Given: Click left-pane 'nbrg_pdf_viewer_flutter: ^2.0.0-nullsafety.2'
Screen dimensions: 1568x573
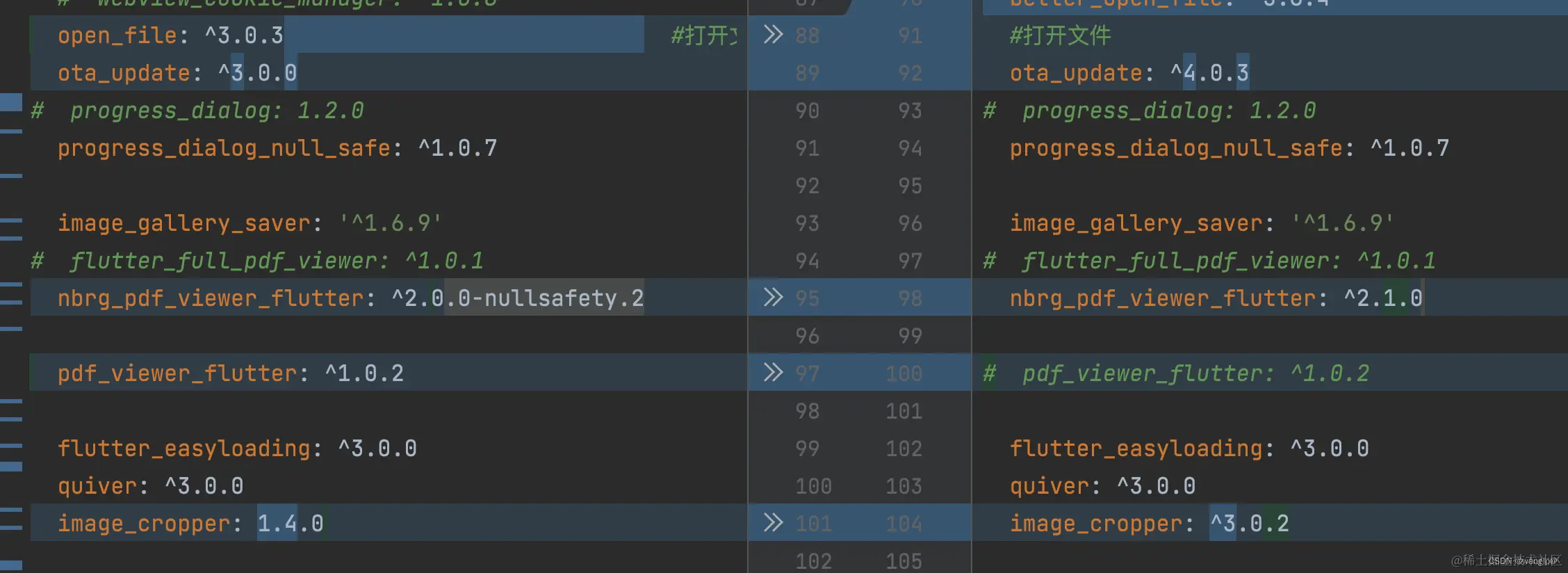Looking at the screenshot, I should point(350,298).
